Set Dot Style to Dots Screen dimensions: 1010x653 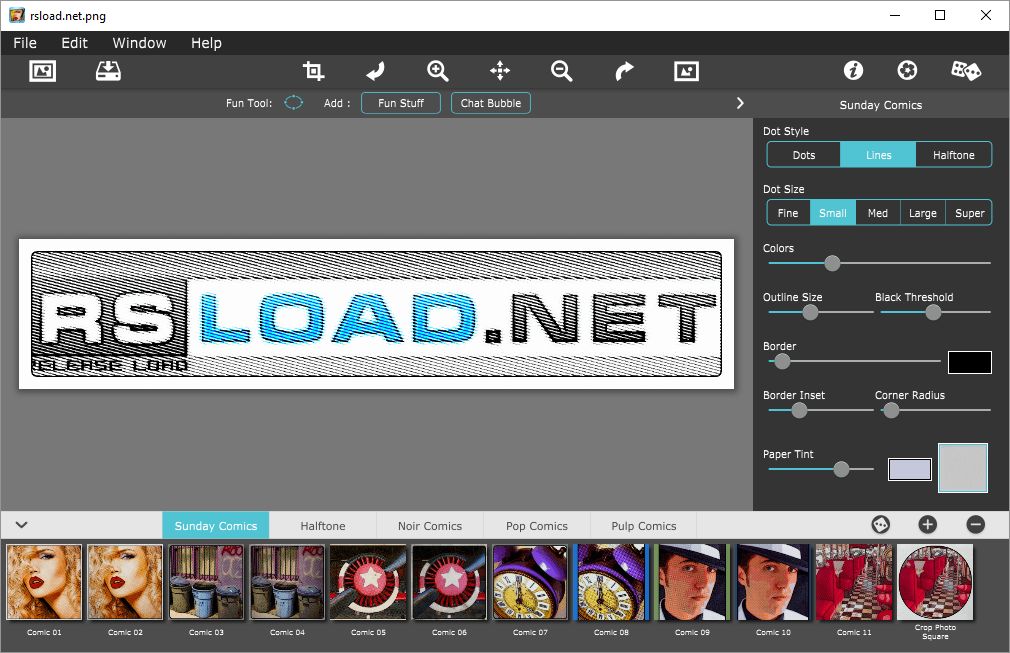click(804, 155)
